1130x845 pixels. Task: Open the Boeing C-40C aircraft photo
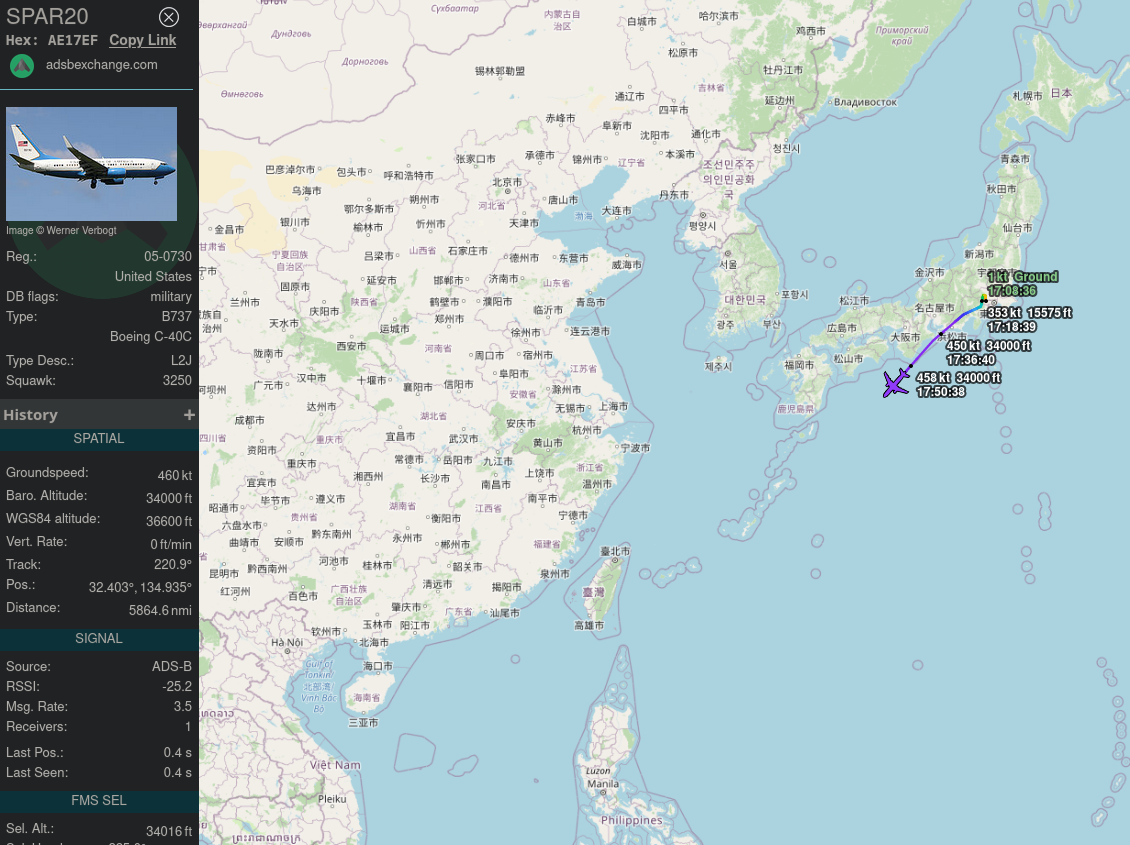pos(92,164)
